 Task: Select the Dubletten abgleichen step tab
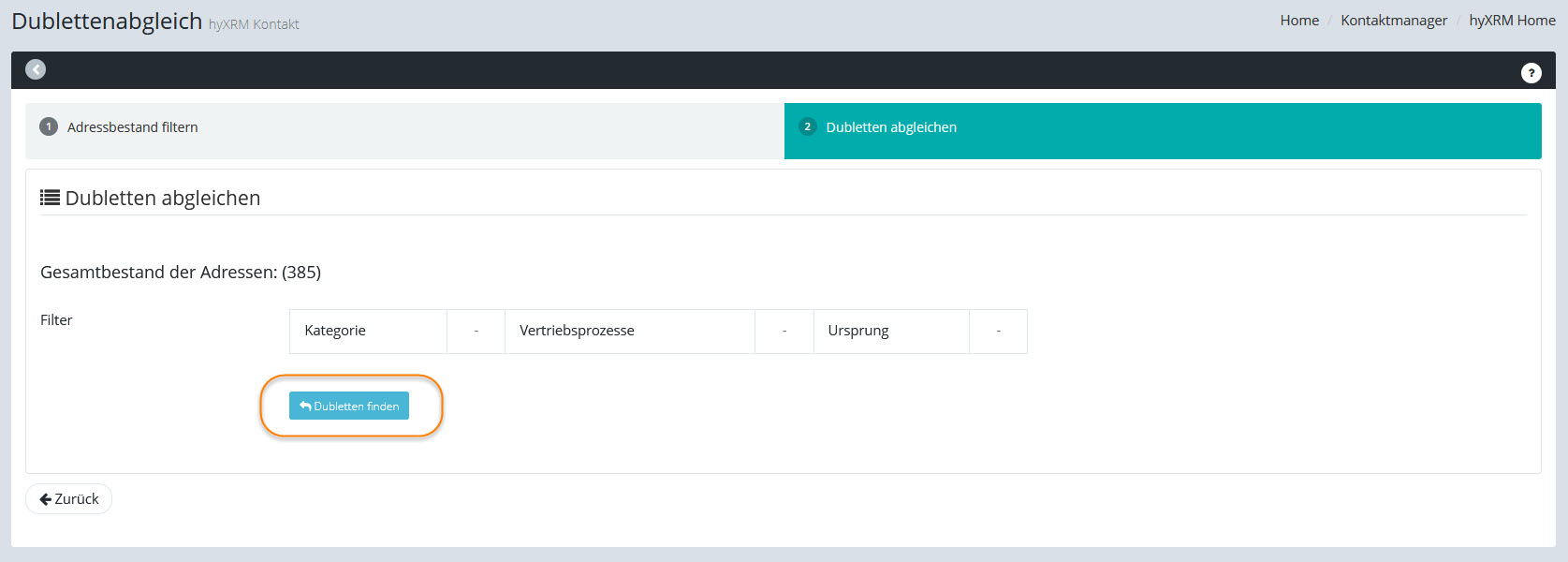pyautogui.click(x=890, y=127)
